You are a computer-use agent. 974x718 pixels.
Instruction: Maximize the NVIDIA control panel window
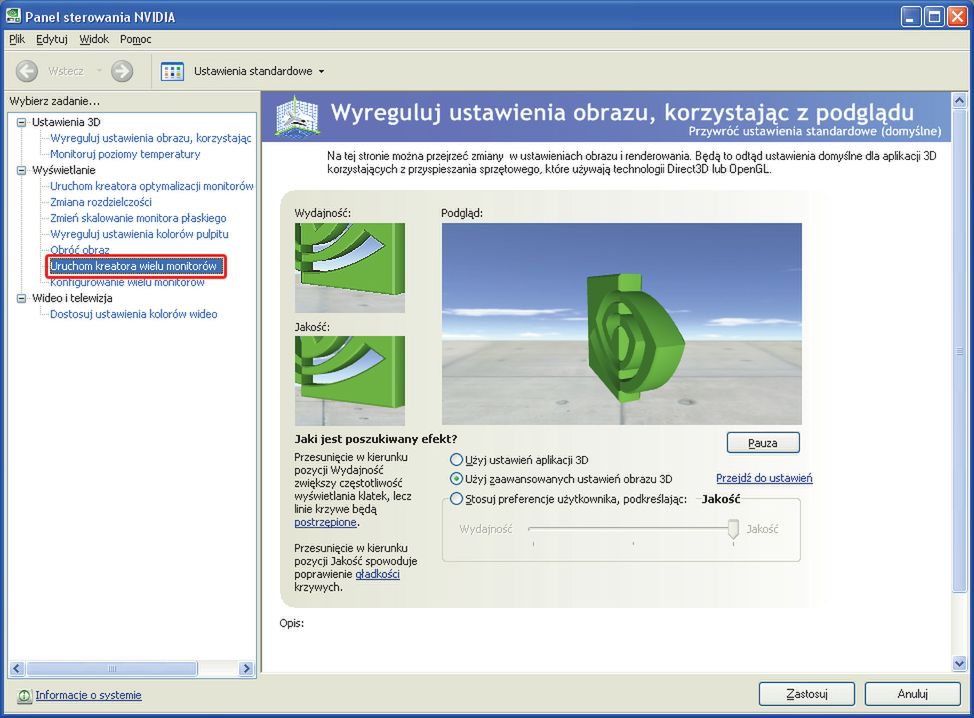(934, 17)
